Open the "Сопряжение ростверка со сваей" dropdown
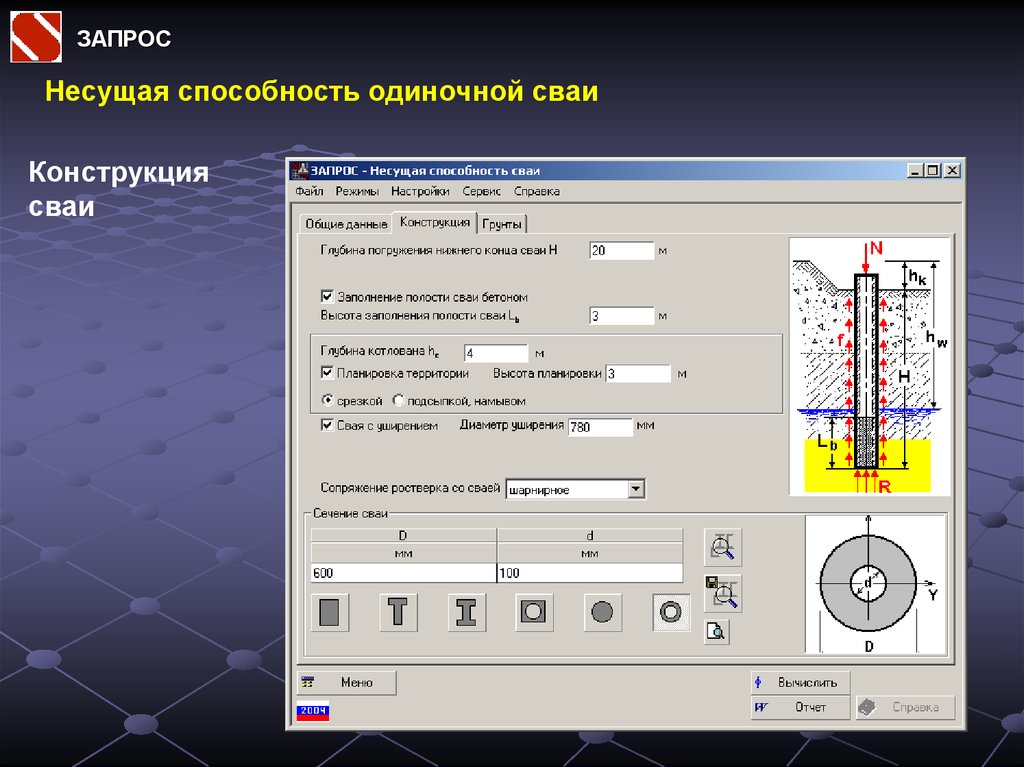 pos(635,489)
